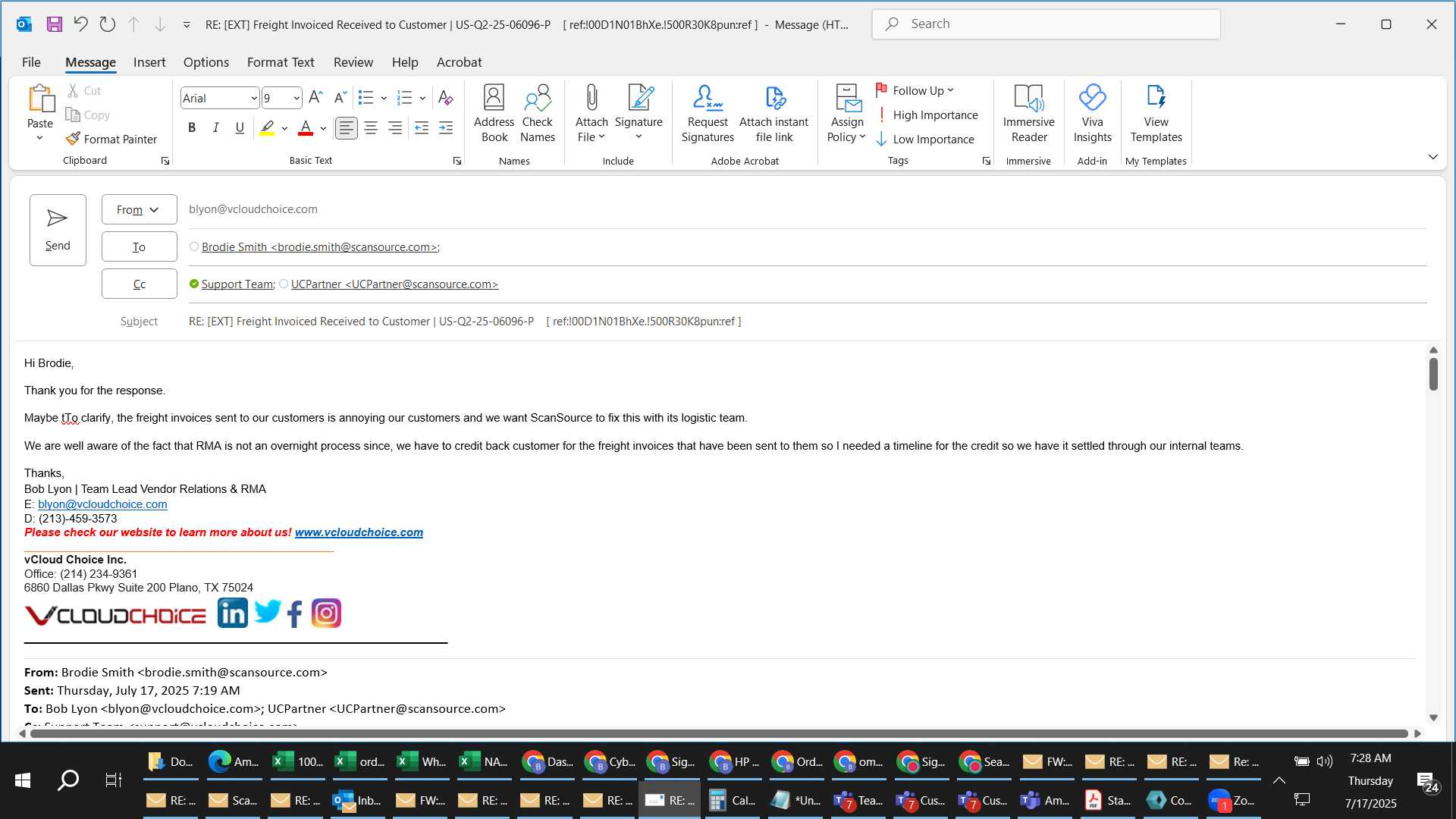Use the Format Painter tool
The height and width of the screenshot is (819, 1456).
click(x=111, y=139)
